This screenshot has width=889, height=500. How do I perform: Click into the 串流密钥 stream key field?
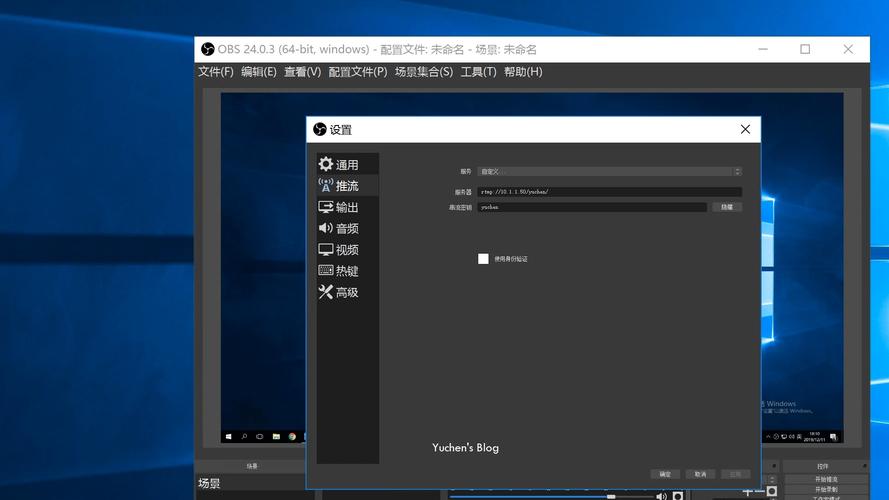point(592,207)
